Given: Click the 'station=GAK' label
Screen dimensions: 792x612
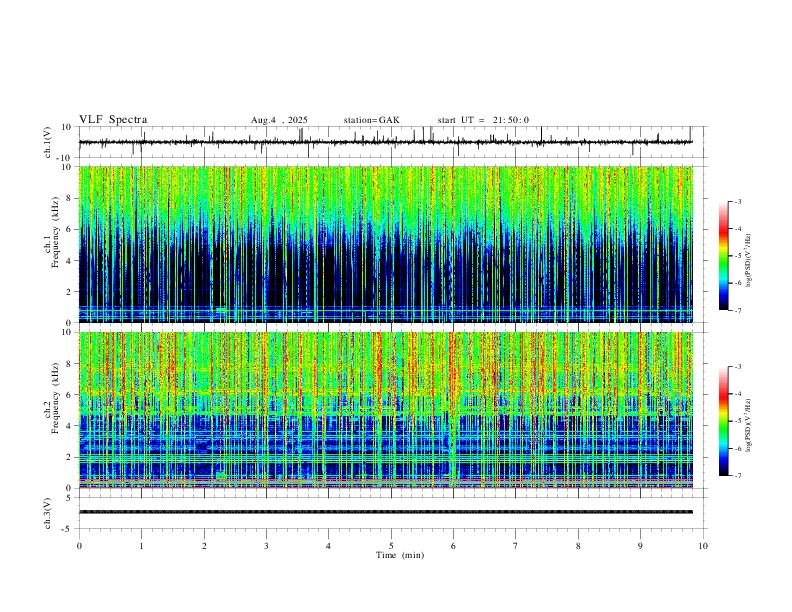Looking at the screenshot, I should pos(372,120).
